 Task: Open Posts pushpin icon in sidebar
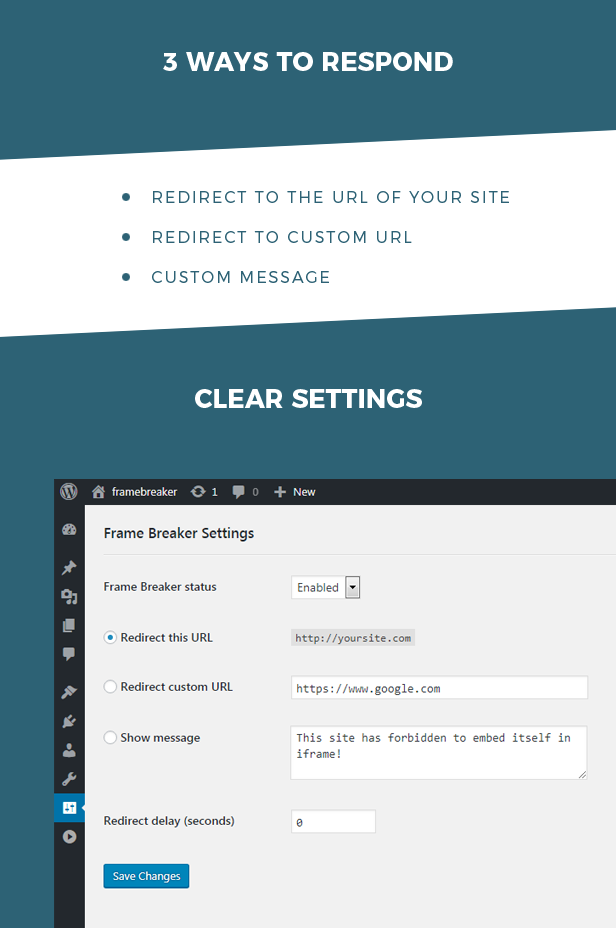(69, 568)
